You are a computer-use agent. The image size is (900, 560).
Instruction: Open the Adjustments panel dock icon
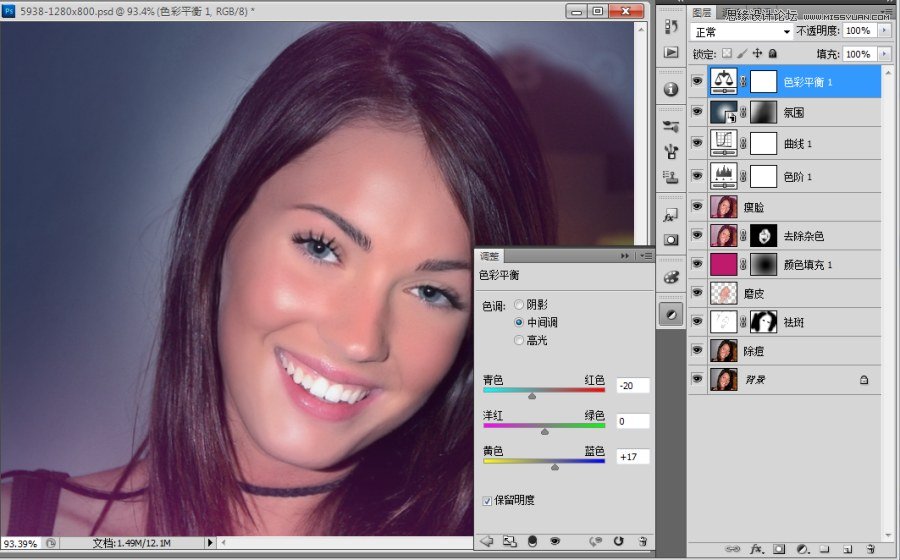point(670,314)
